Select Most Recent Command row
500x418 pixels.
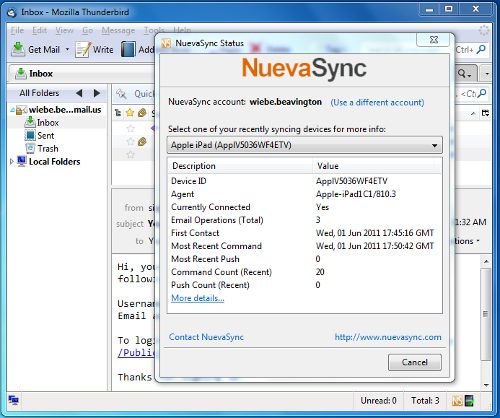(305, 246)
